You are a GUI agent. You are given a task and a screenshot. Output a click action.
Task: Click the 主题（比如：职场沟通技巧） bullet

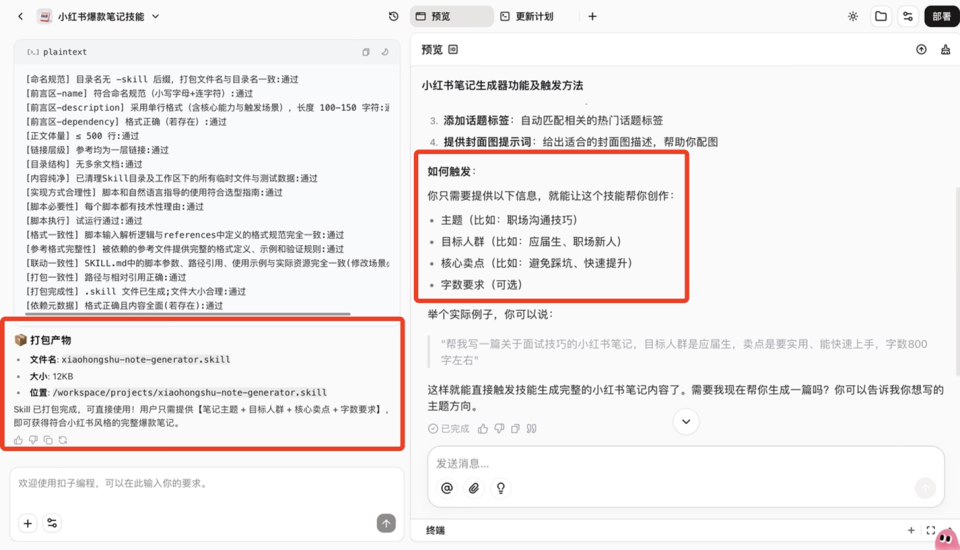(509, 220)
